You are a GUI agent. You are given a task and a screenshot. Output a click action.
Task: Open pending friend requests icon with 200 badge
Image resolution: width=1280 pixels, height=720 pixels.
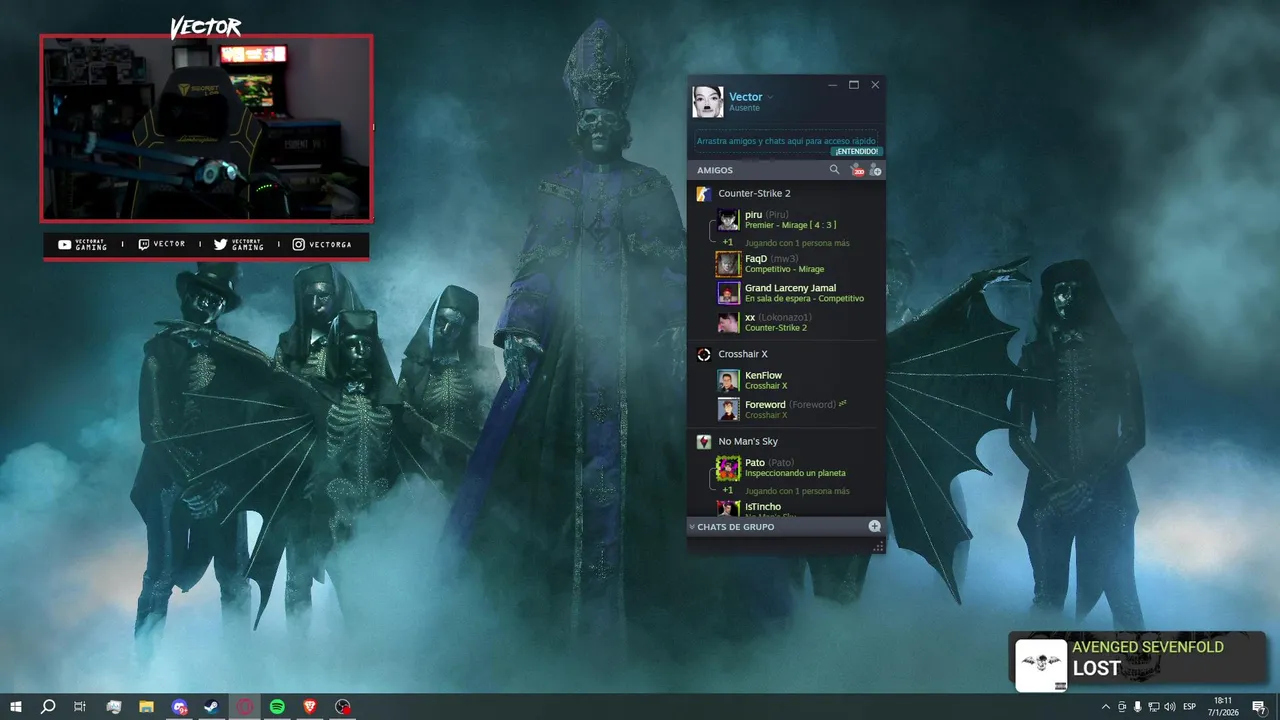857,170
